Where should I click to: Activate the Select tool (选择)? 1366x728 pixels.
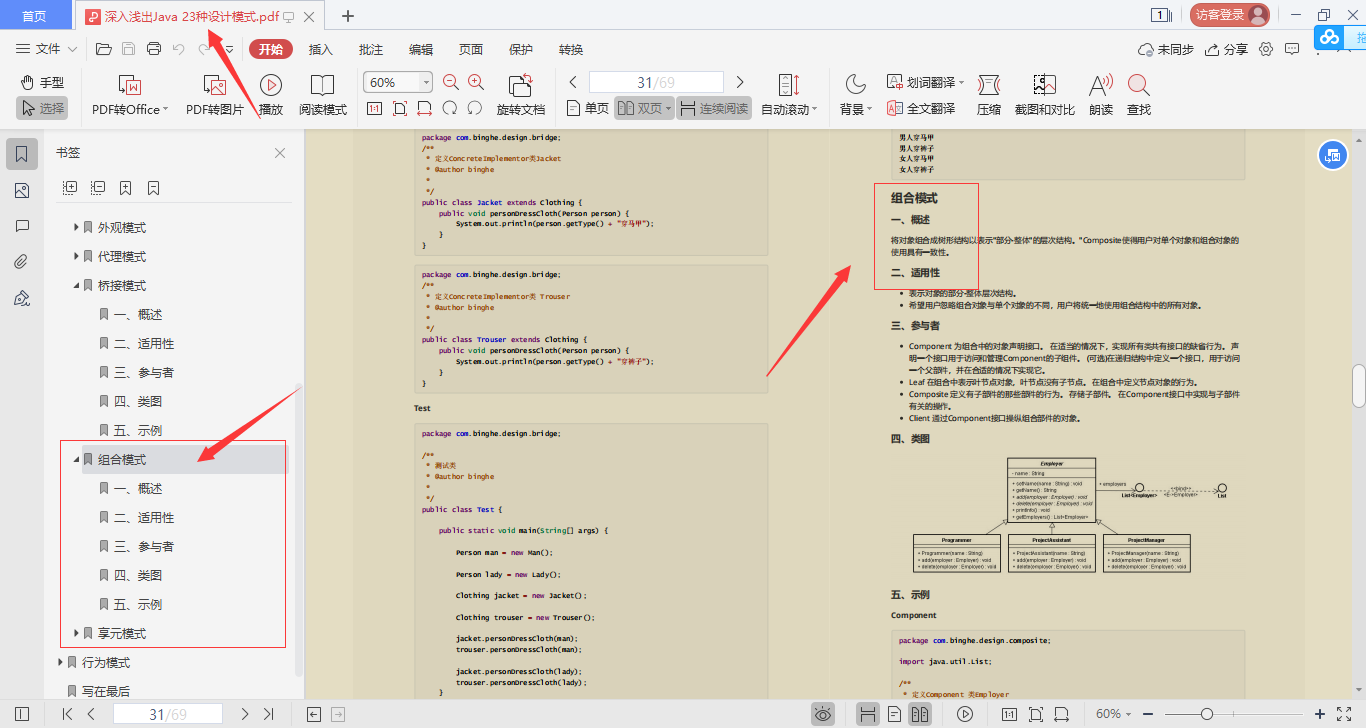(42, 108)
